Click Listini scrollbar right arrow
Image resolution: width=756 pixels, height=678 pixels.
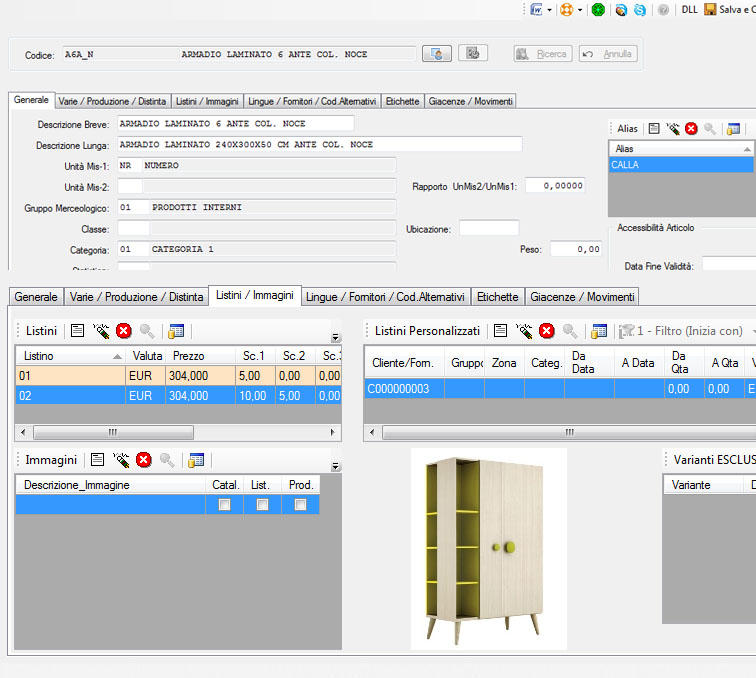[x=332, y=432]
